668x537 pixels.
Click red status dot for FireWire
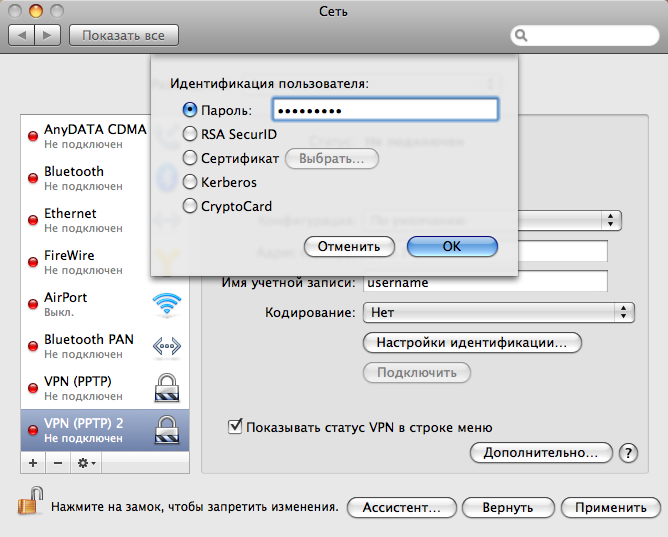[x=33, y=262]
